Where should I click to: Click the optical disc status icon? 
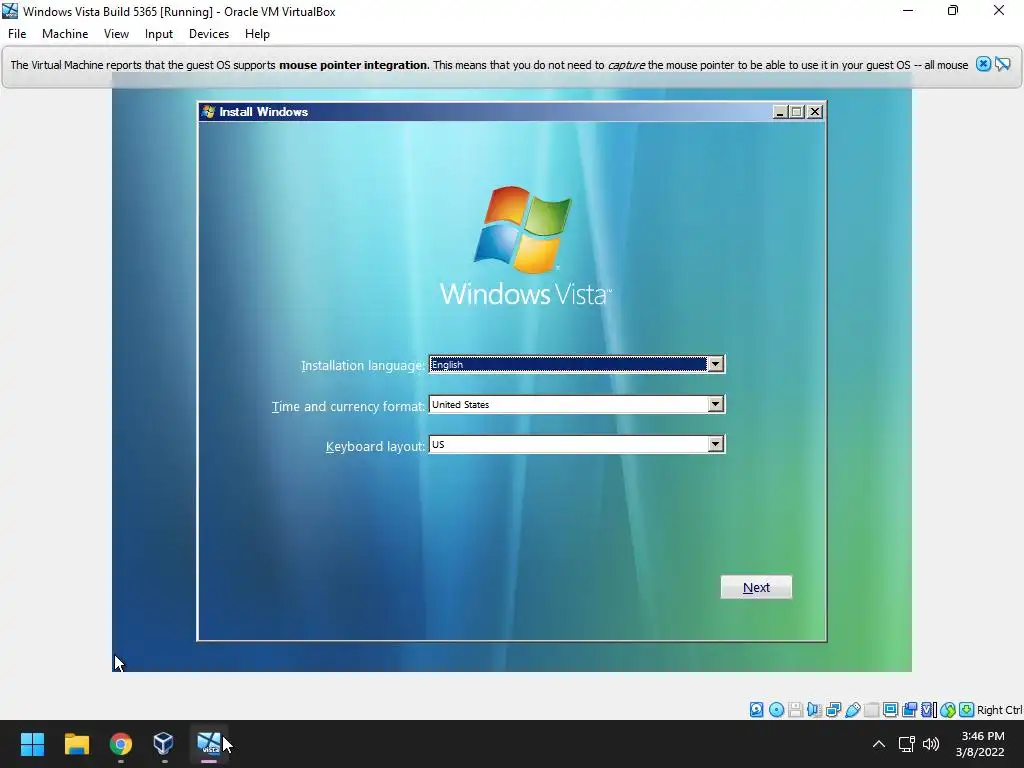(776, 709)
